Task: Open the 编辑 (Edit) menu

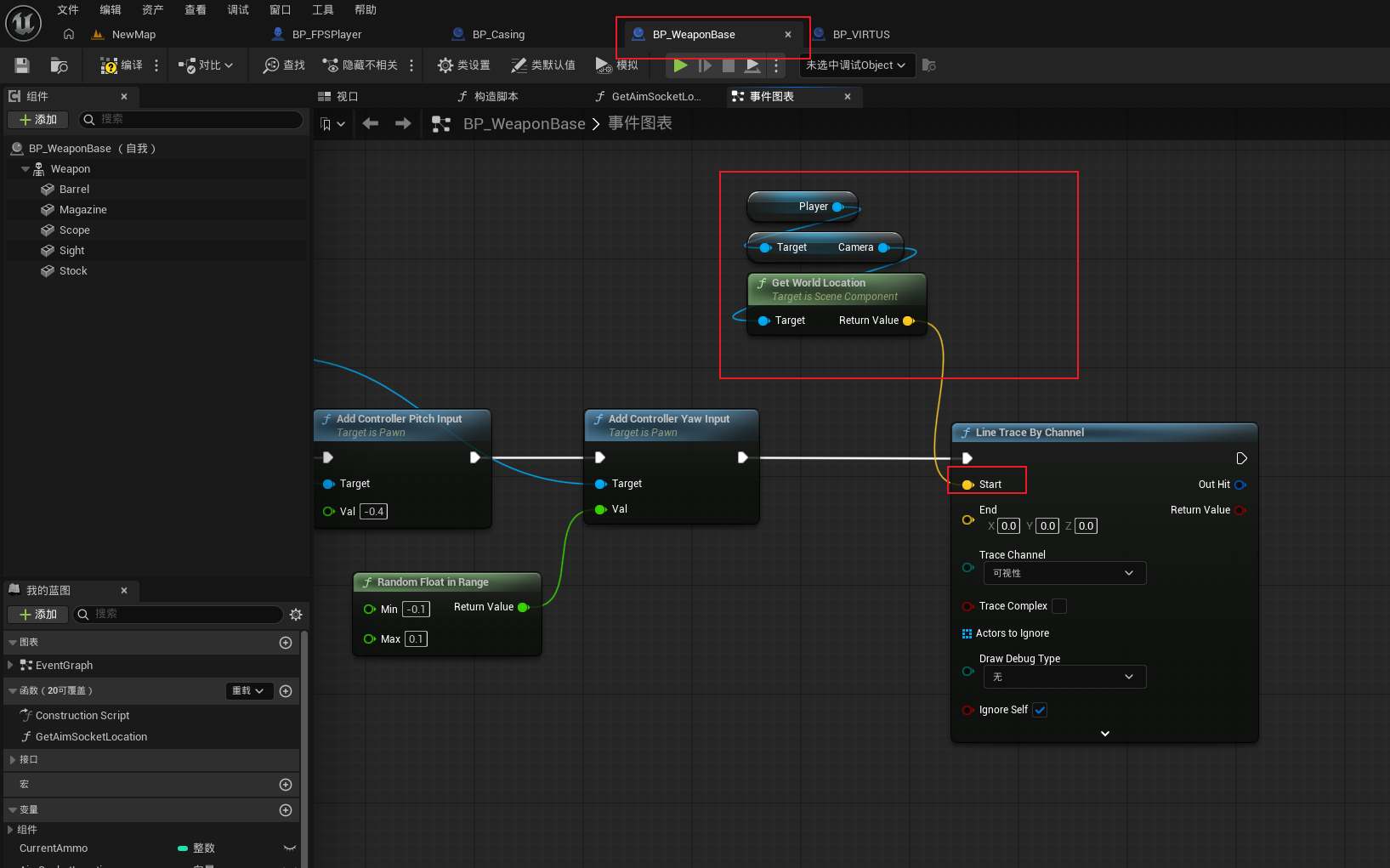Action: (x=111, y=10)
